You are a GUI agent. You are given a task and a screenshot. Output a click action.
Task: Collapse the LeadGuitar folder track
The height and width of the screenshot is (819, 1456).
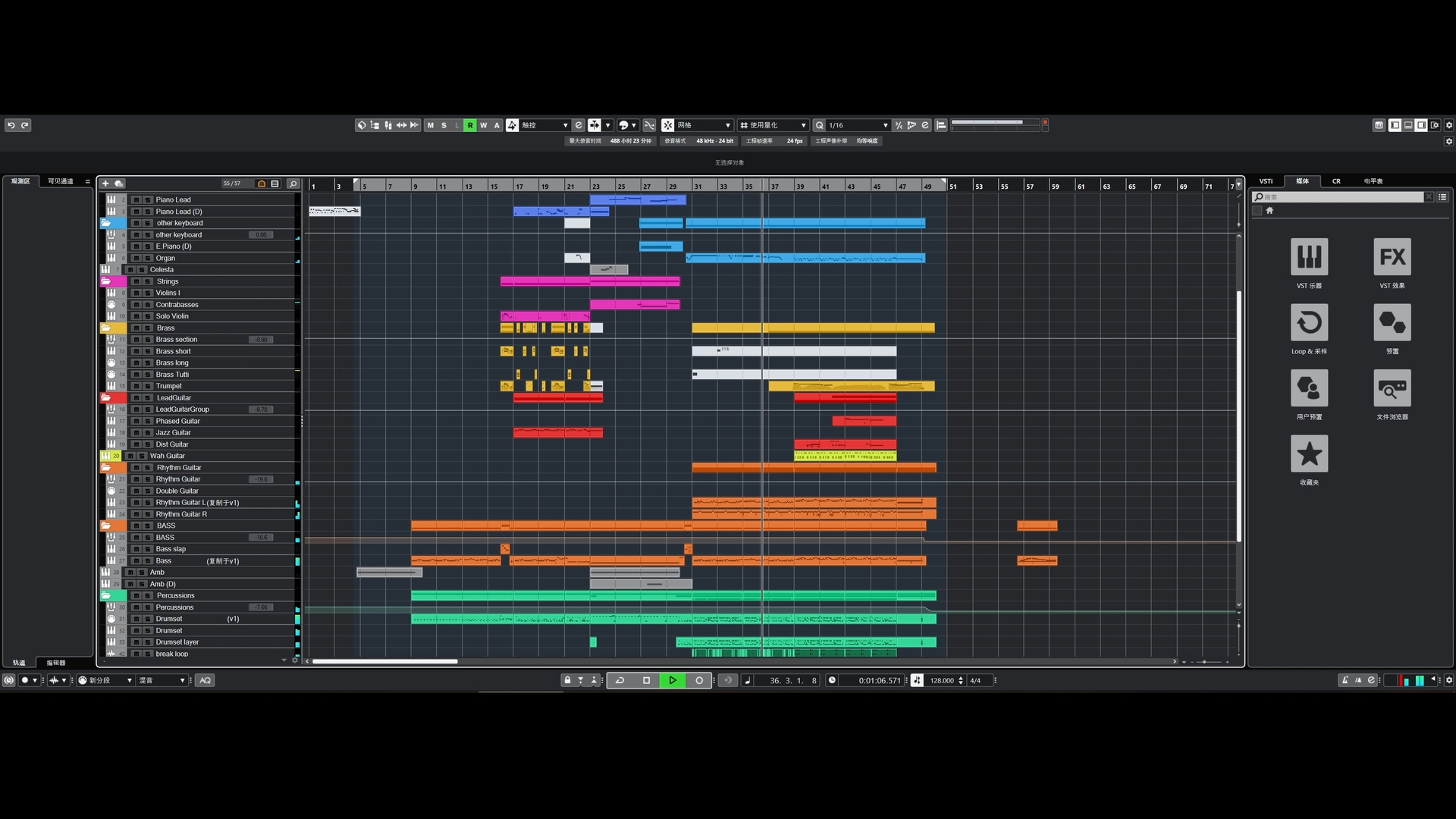pyautogui.click(x=106, y=398)
